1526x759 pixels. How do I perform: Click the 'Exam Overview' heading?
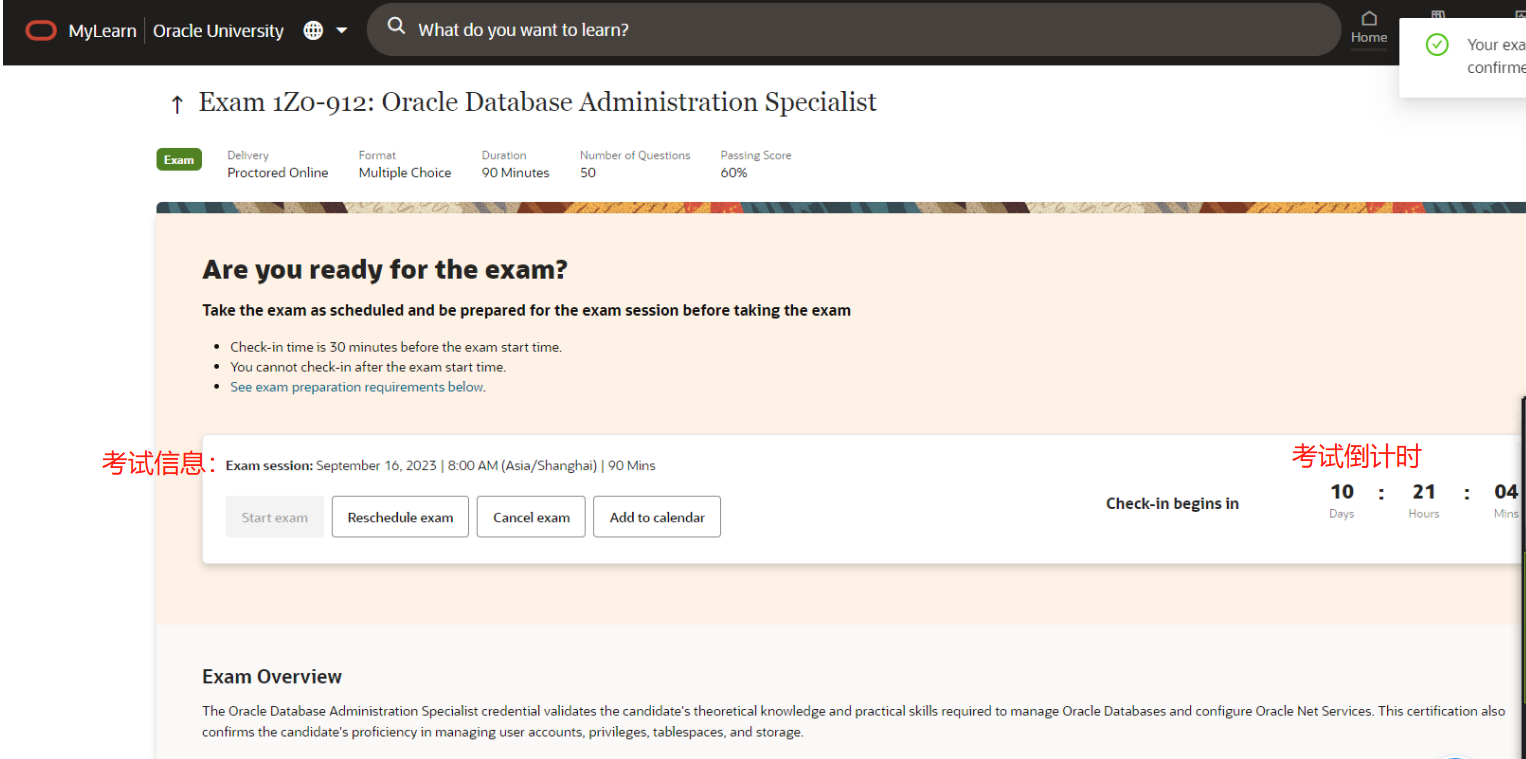tap(272, 677)
